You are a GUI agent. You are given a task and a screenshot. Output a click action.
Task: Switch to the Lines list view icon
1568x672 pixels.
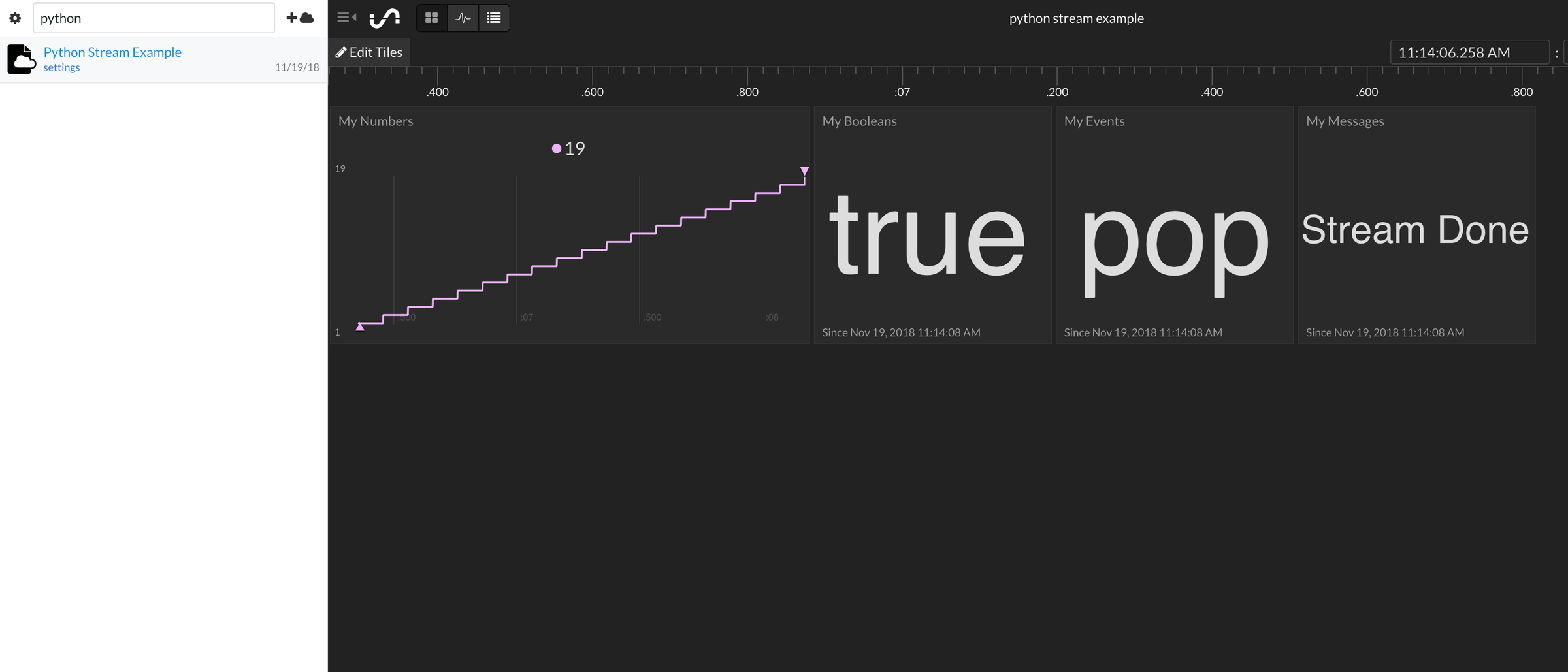(x=494, y=18)
